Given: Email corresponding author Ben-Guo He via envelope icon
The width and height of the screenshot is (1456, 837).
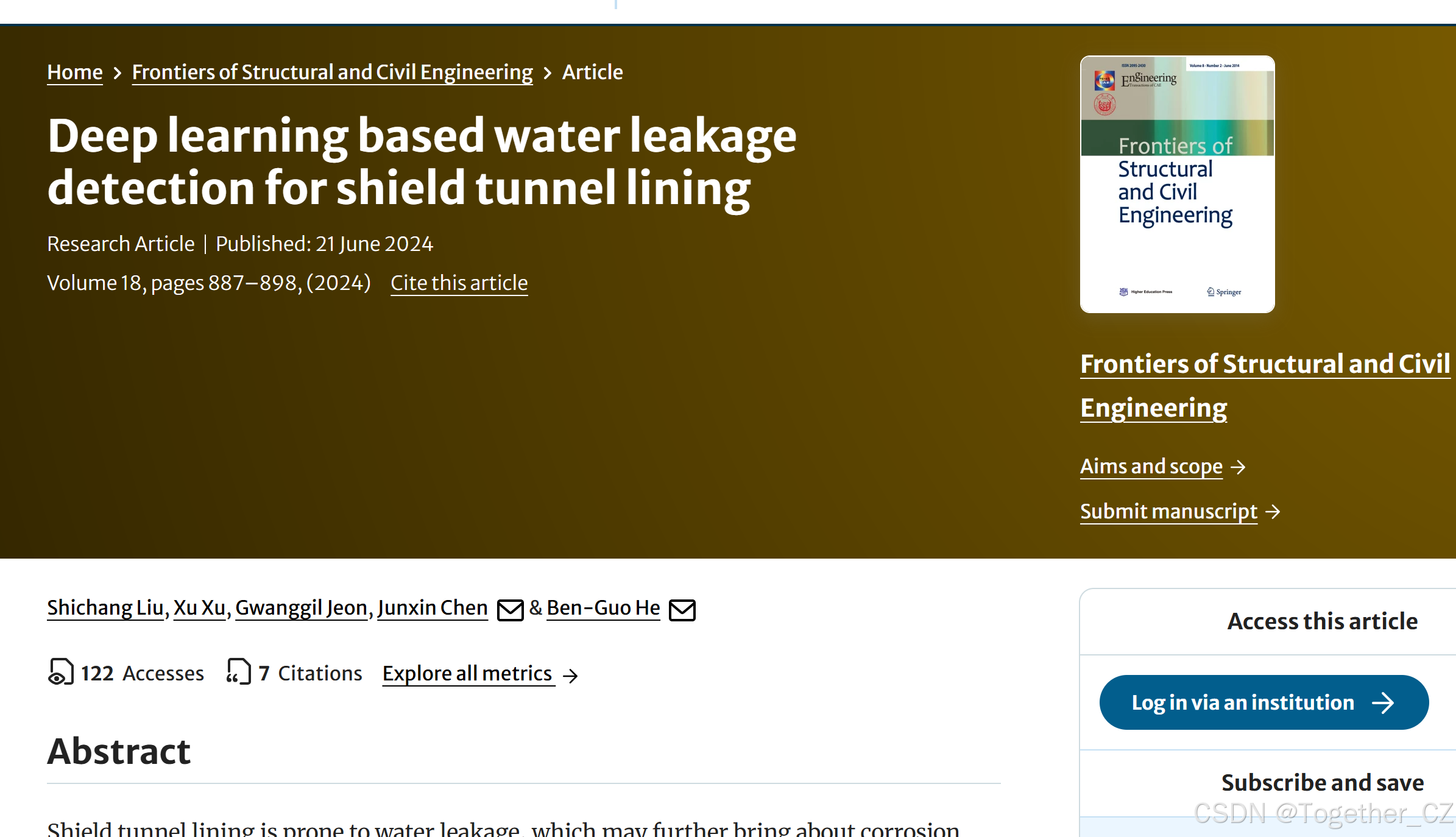Looking at the screenshot, I should (682, 610).
